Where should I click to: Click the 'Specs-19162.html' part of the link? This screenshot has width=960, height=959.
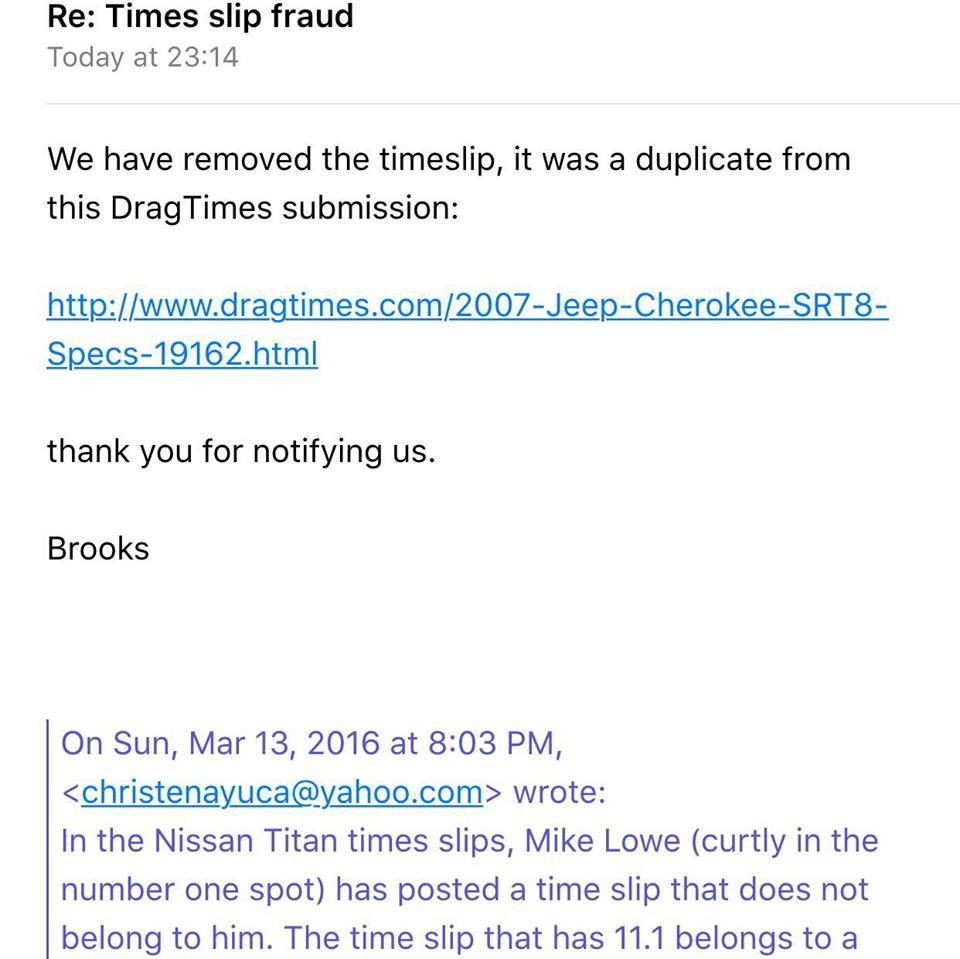[182, 354]
